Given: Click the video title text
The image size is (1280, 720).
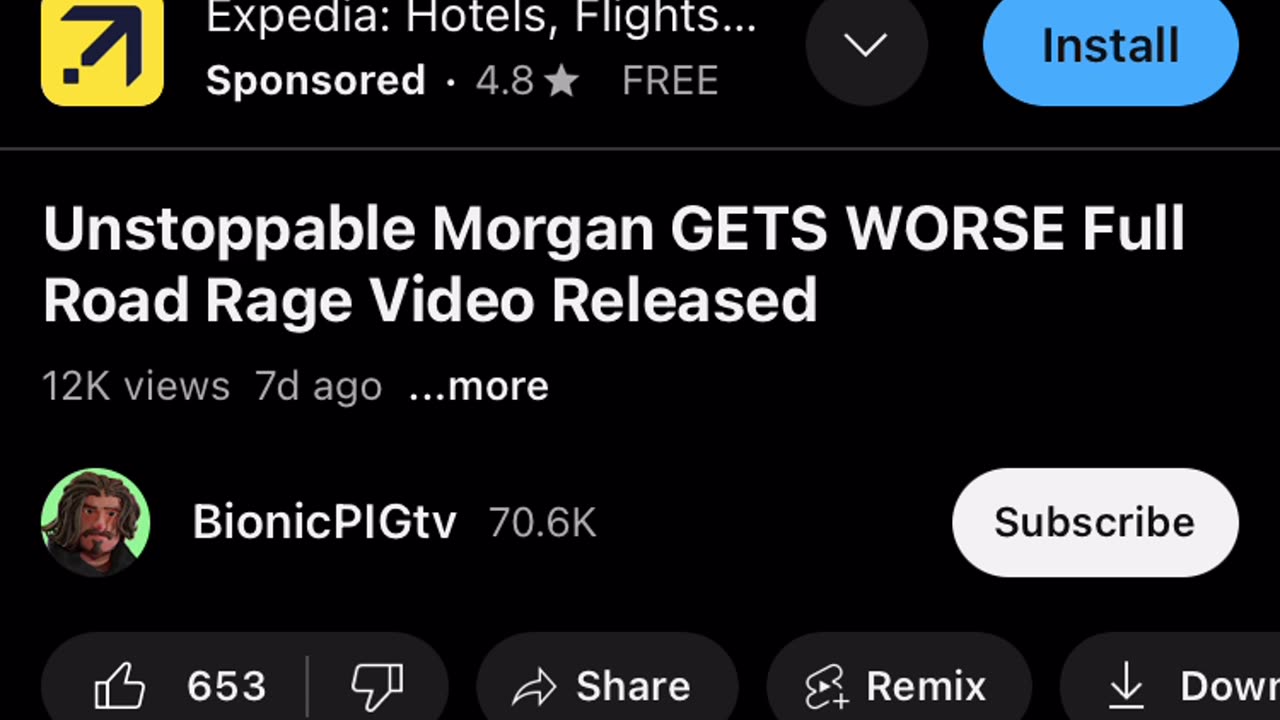Looking at the screenshot, I should coord(614,265).
